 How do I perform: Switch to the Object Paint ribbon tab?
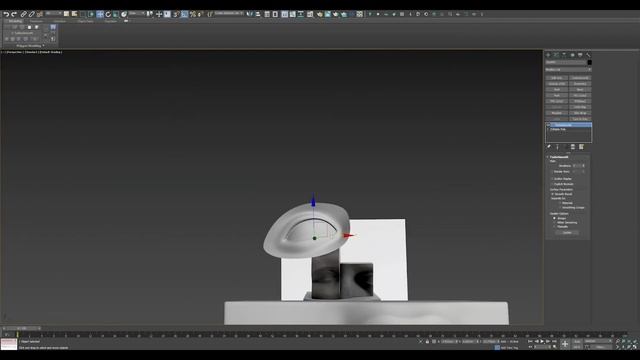(x=85, y=21)
